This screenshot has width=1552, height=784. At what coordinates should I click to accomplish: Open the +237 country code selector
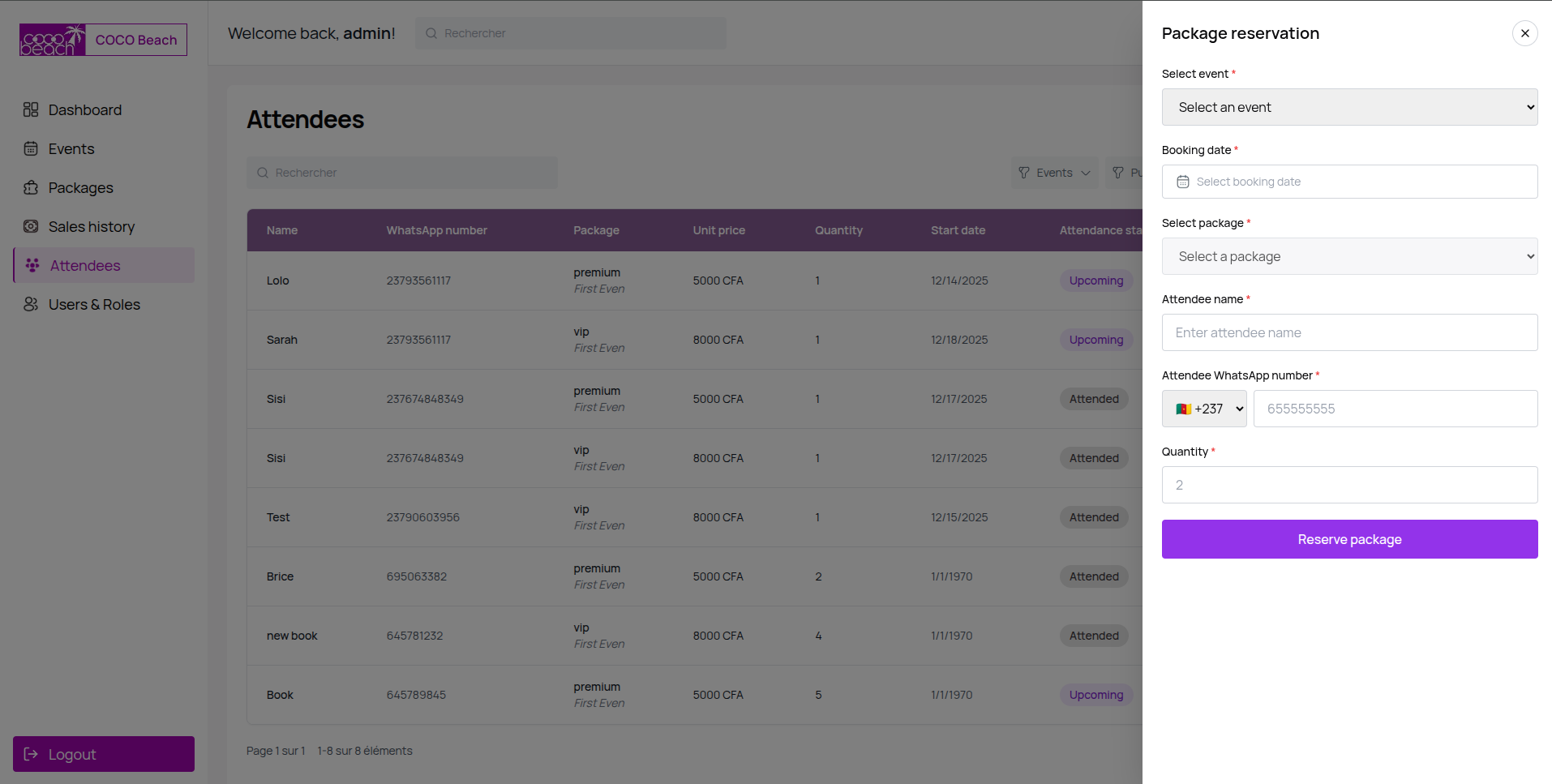coord(1204,409)
